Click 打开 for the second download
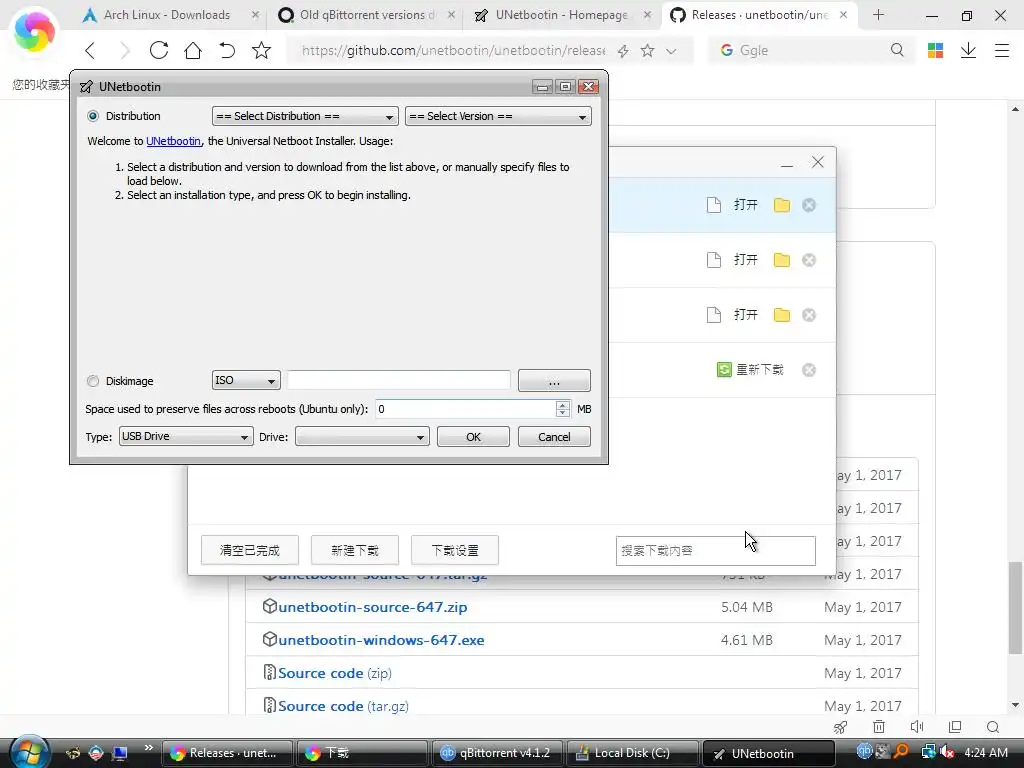The image size is (1024, 768). pyautogui.click(x=745, y=260)
